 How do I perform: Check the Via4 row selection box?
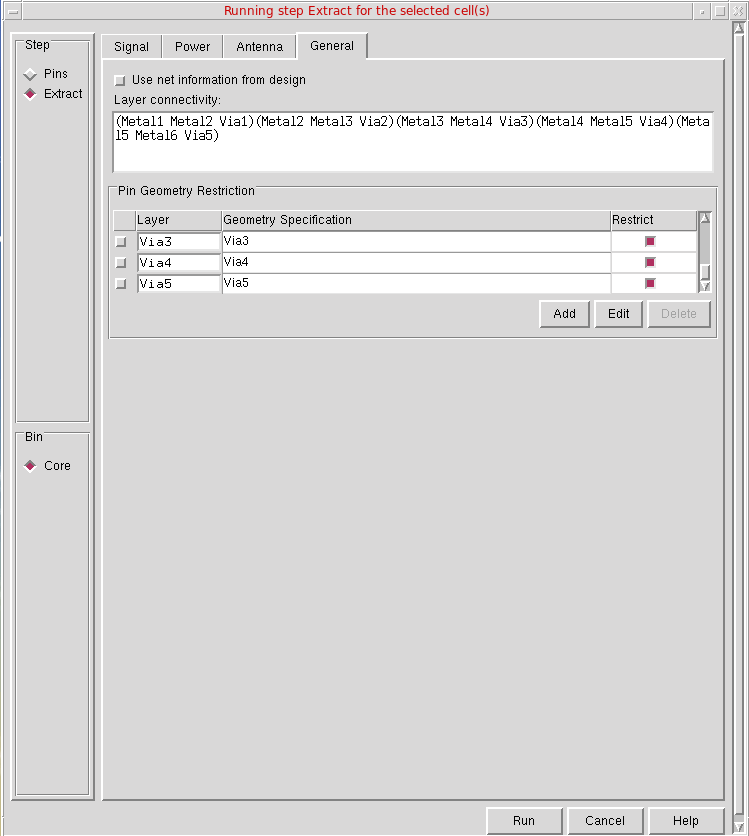click(x=121, y=262)
